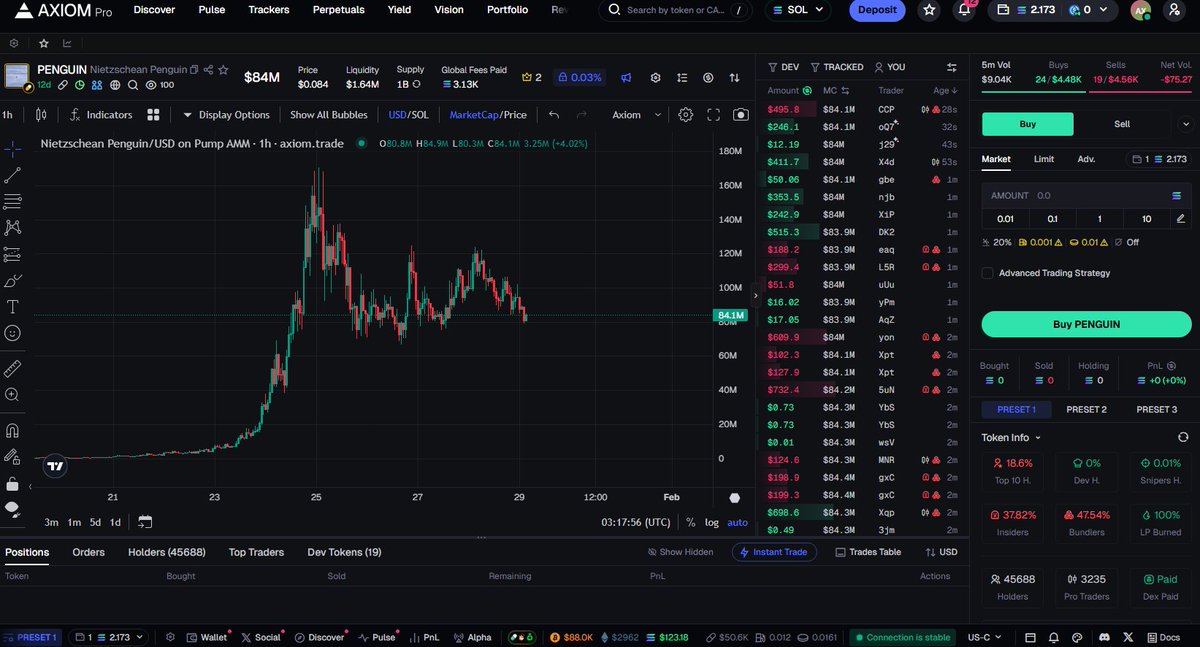1200x647 pixels.
Task: Open the watchlist star in top bar
Action: (x=930, y=10)
